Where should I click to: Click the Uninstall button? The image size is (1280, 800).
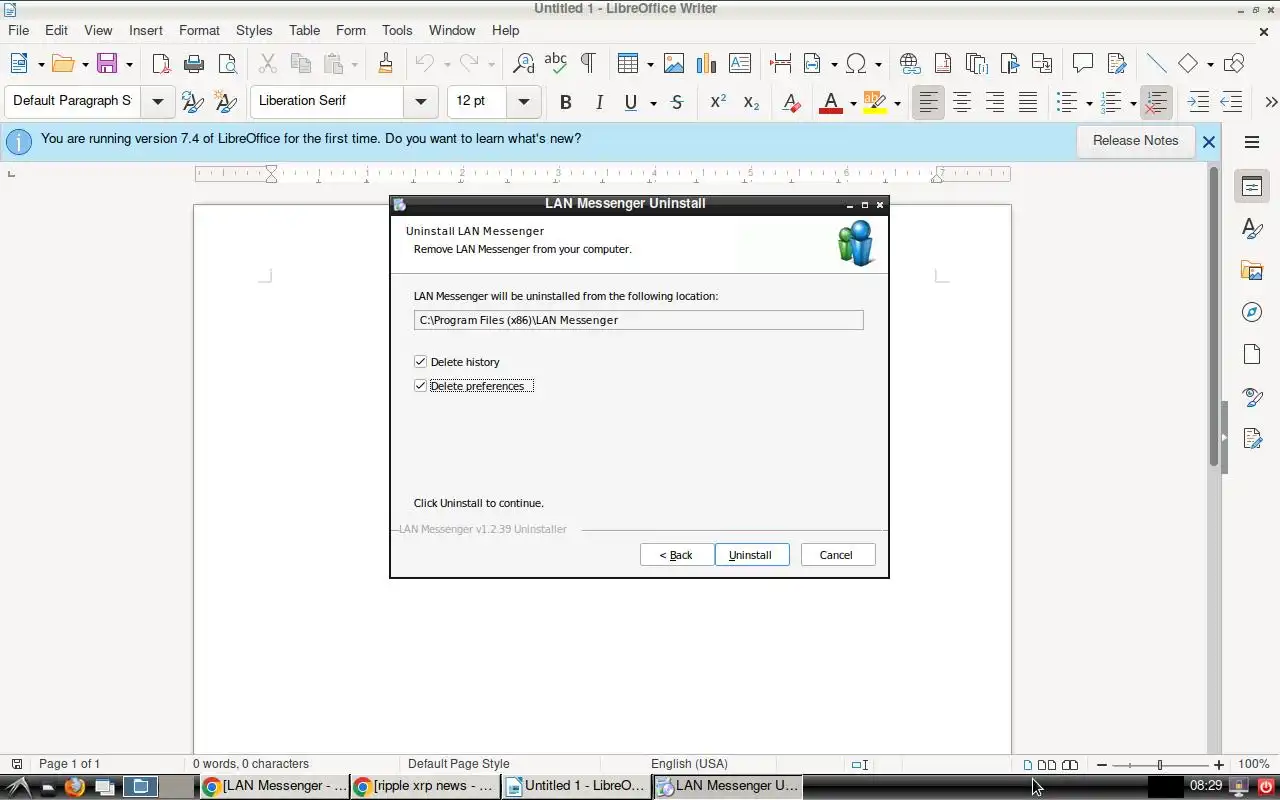point(750,555)
